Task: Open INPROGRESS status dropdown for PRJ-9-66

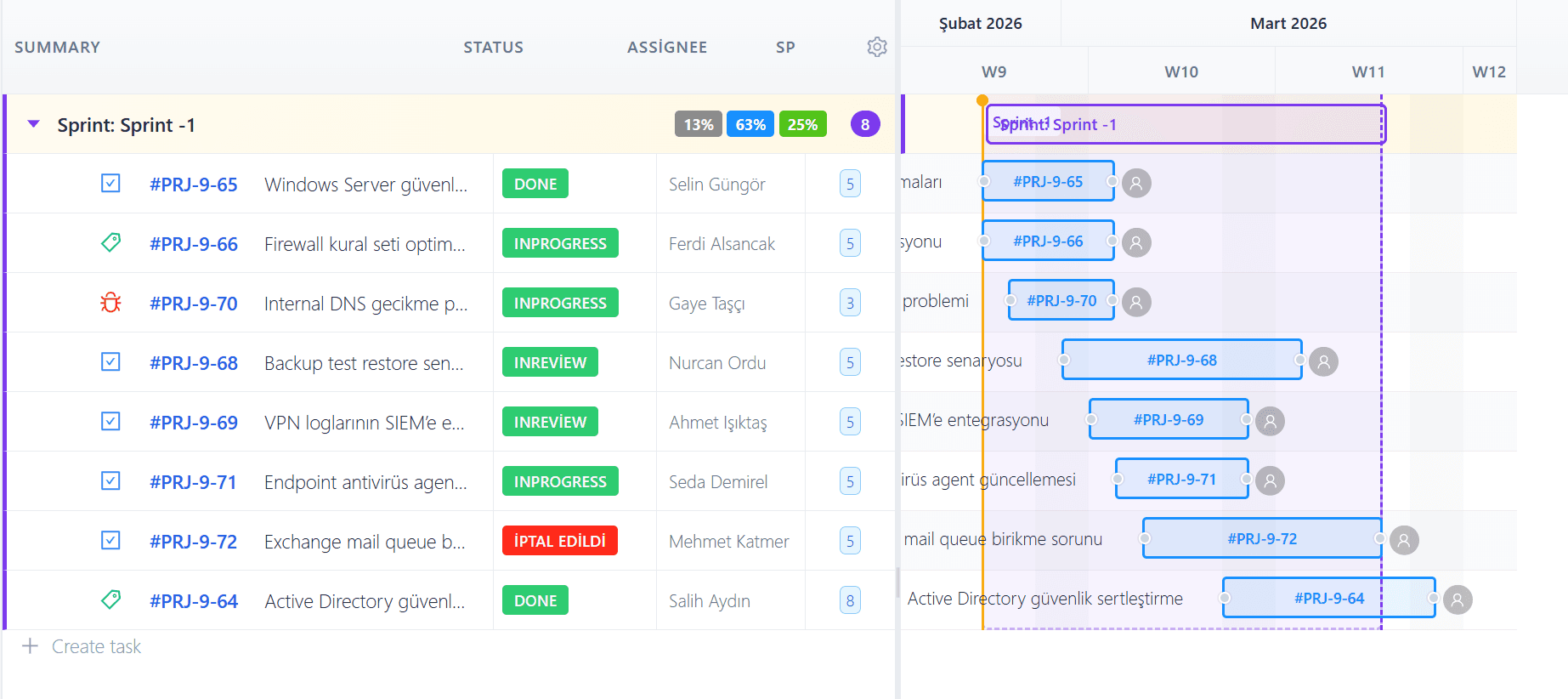Action: coord(560,243)
